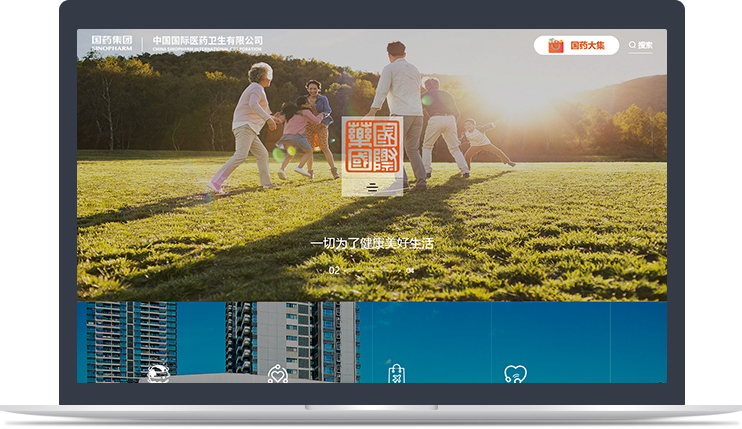Click the red 国药 seal emblem
Screen dimensions: 742x429
click(371, 147)
